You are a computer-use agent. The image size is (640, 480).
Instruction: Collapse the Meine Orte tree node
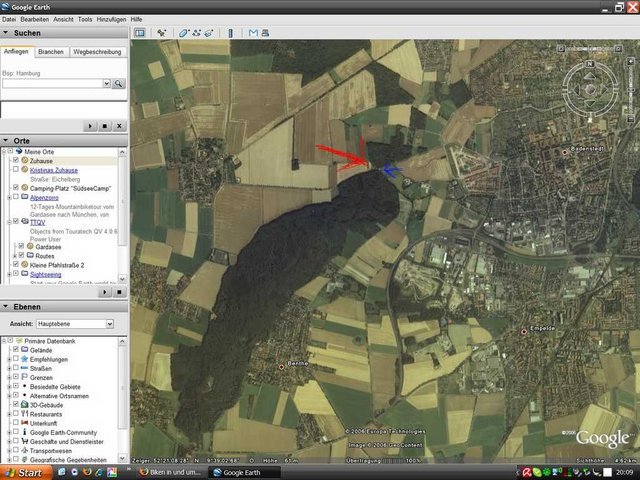(5, 151)
